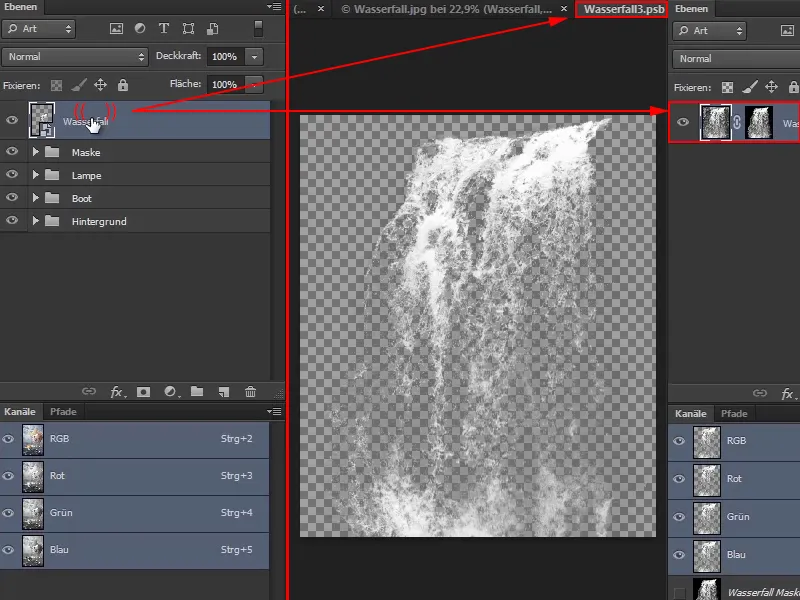The image size is (800, 600).
Task: Click the delete layer trash icon
Action: coord(250,392)
